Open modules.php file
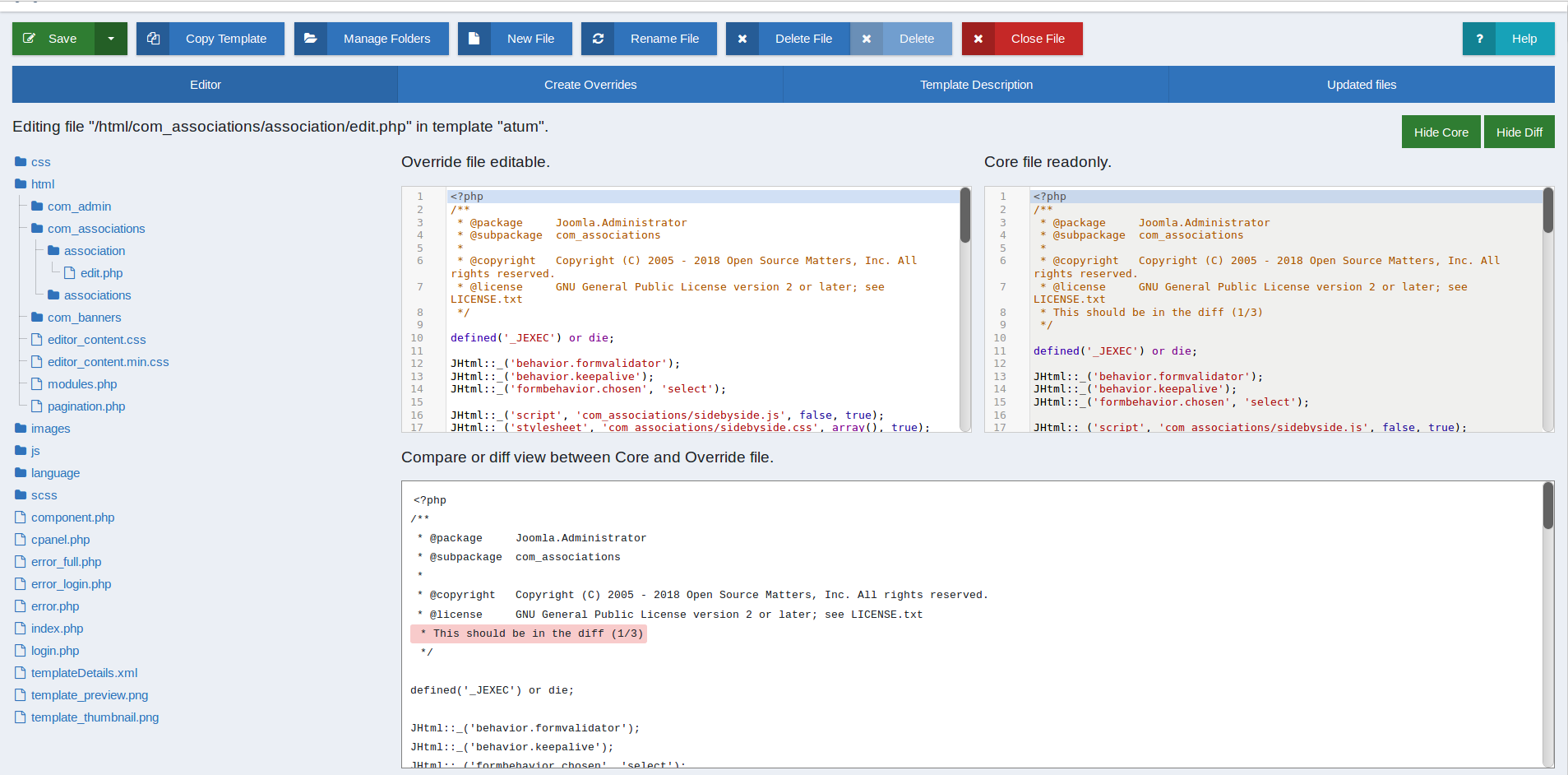Screen dimensions: 1568x775 74,384
